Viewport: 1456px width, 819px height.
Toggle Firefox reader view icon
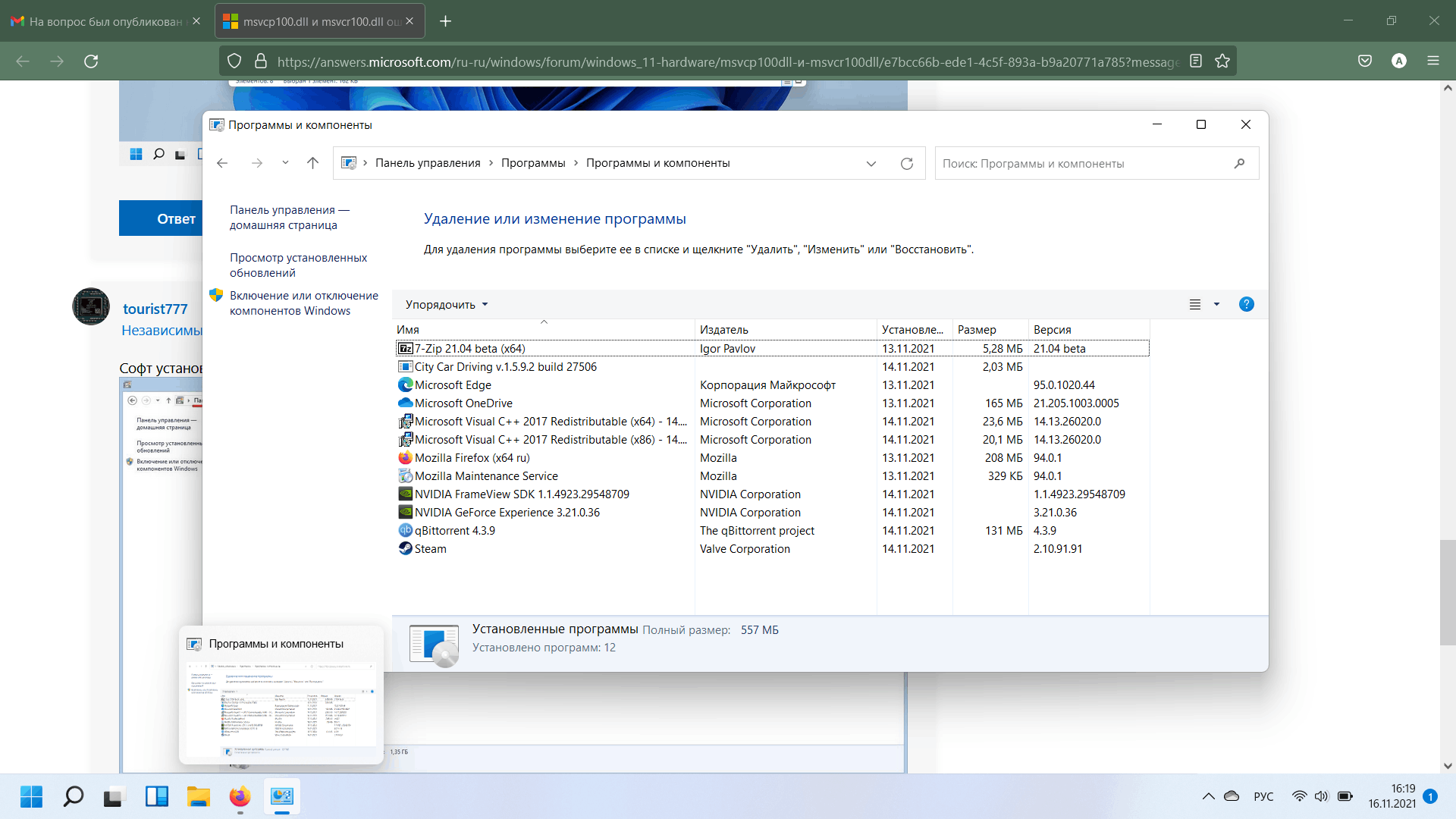[1196, 61]
